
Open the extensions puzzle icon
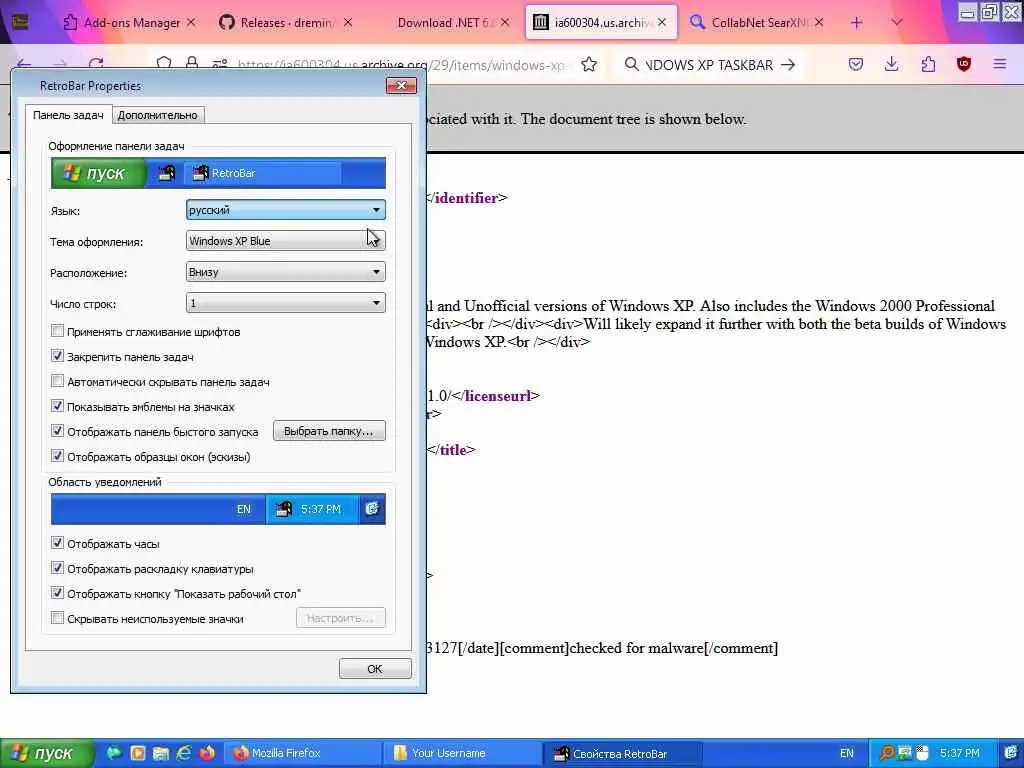[x=928, y=65]
